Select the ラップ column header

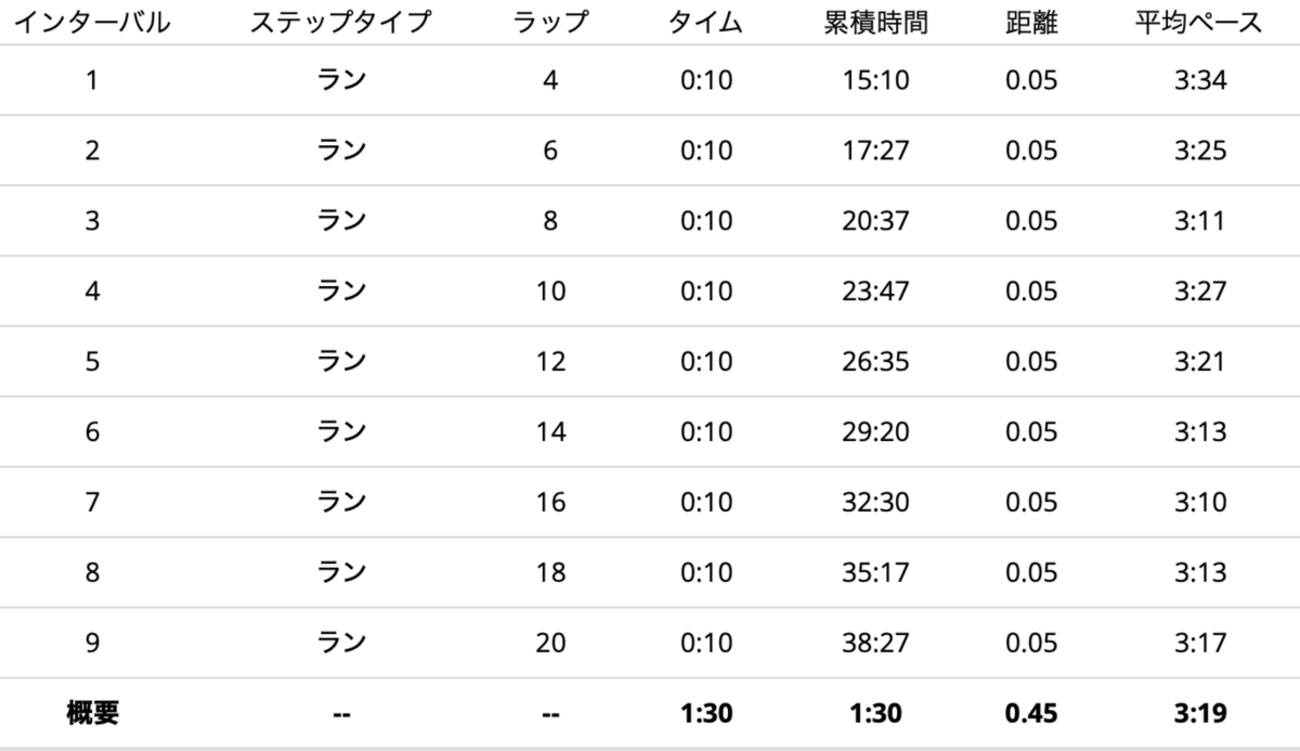550,23
